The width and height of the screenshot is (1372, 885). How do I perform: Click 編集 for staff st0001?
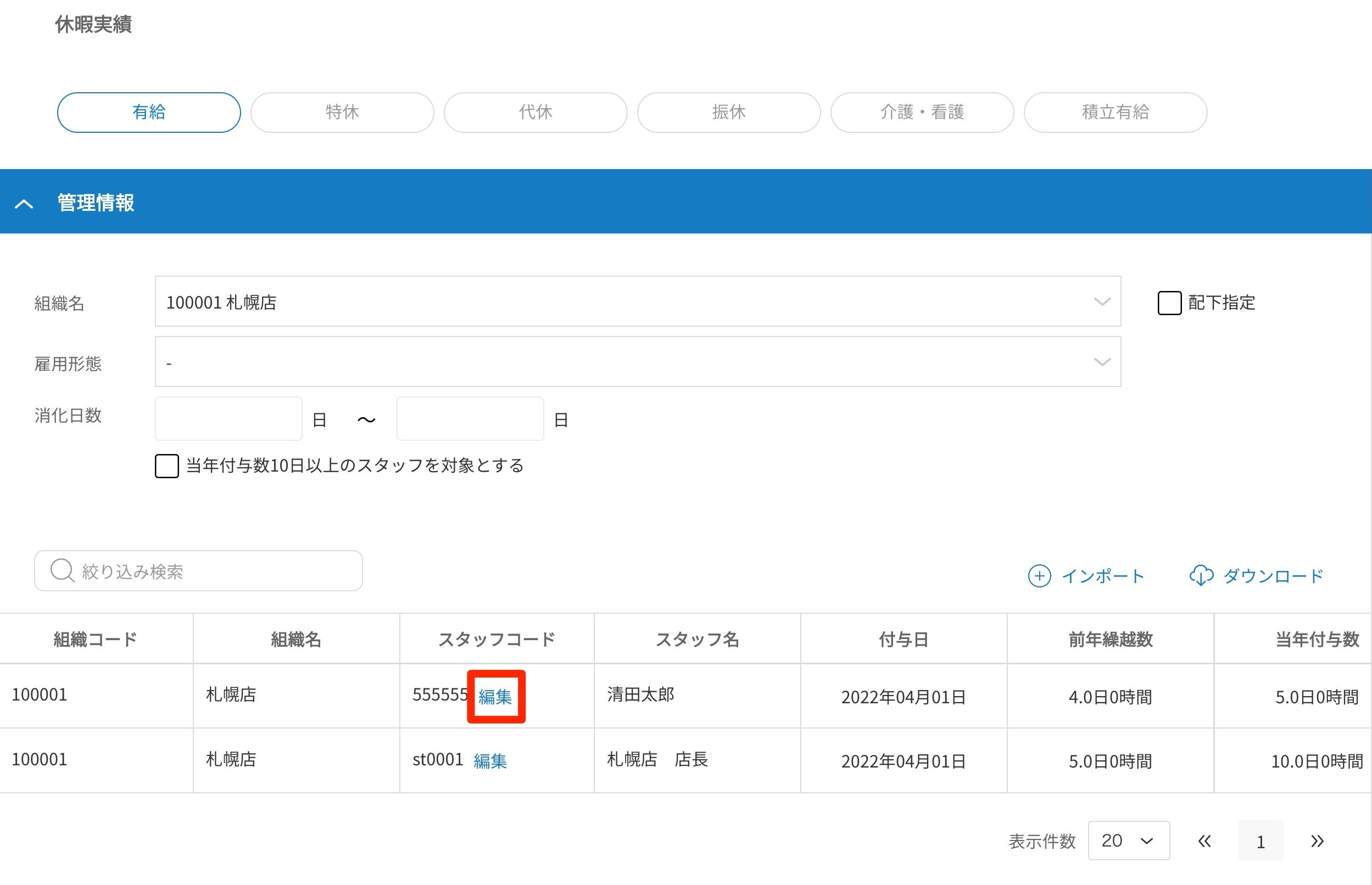pyautogui.click(x=490, y=761)
